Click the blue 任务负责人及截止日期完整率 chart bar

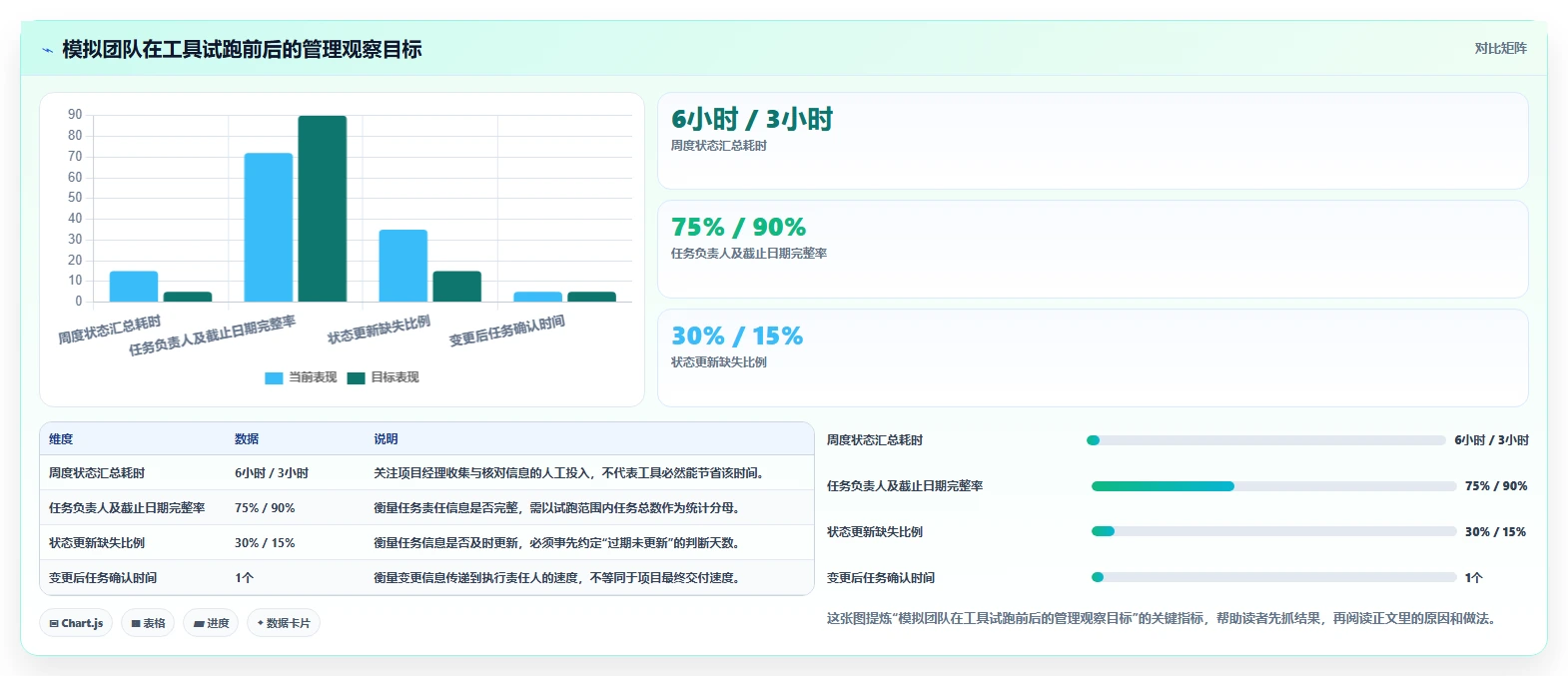point(269,228)
